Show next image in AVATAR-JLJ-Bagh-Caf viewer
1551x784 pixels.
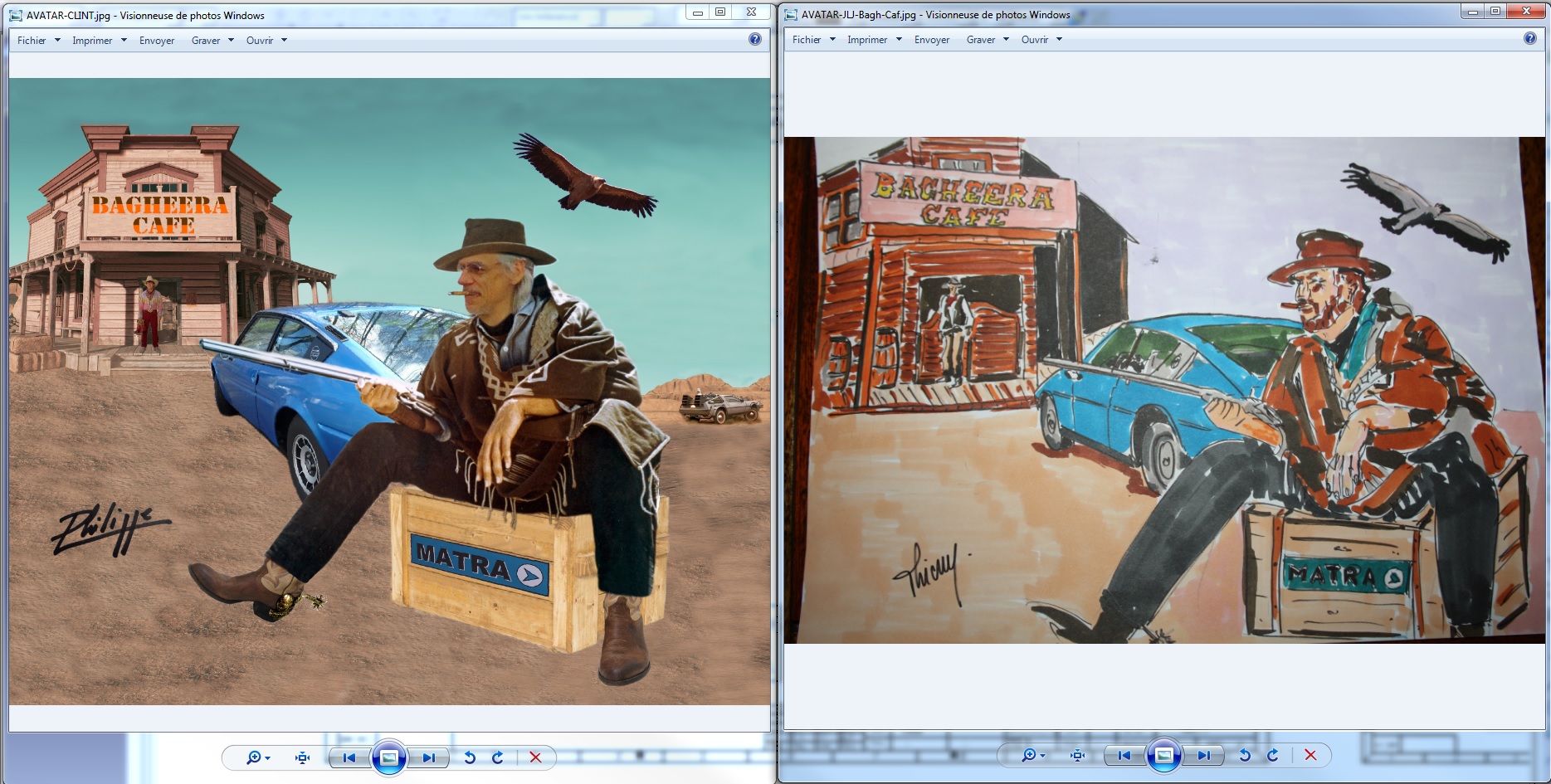(x=1203, y=755)
